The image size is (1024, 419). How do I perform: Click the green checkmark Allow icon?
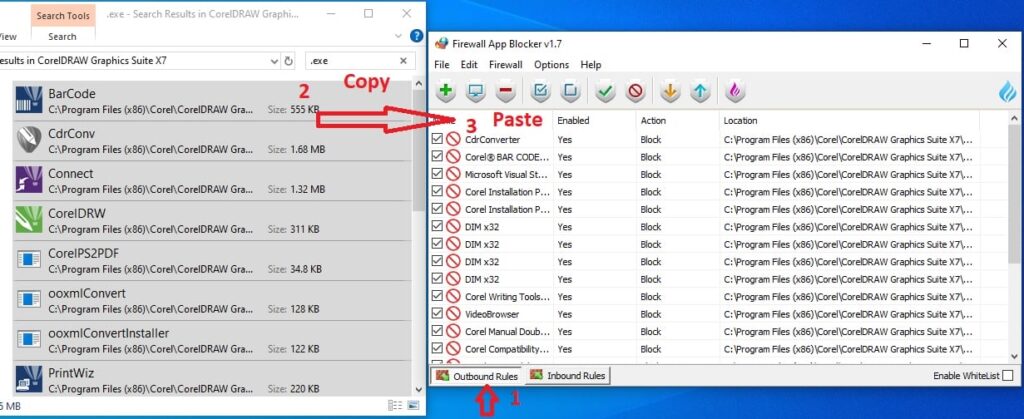tap(605, 91)
